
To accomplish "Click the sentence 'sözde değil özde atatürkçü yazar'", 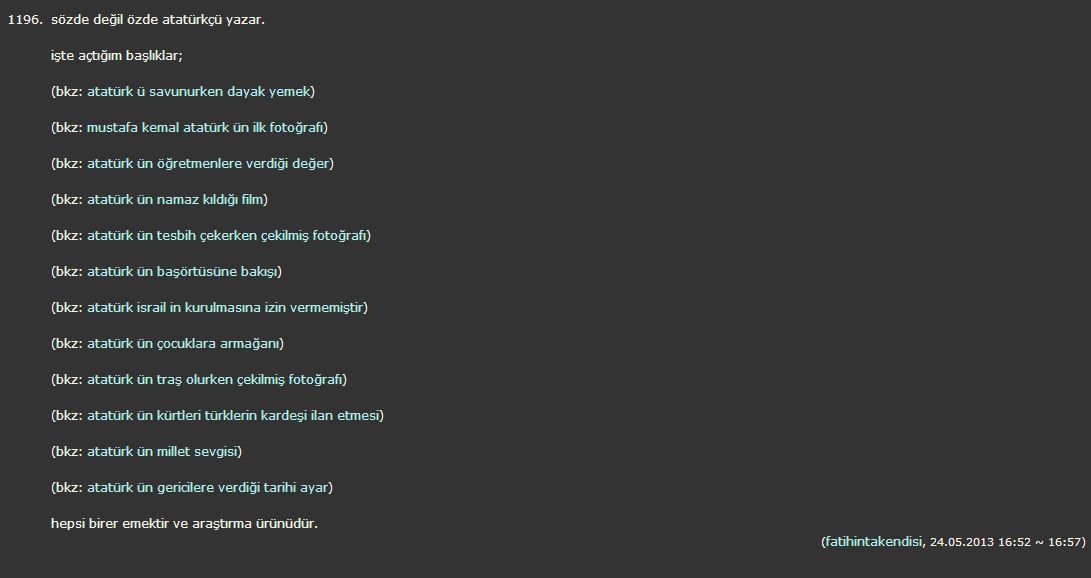I will 158,19.
